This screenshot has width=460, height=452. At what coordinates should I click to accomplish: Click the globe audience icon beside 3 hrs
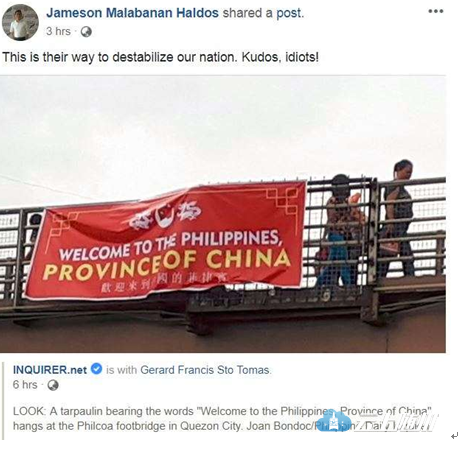(x=86, y=32)
